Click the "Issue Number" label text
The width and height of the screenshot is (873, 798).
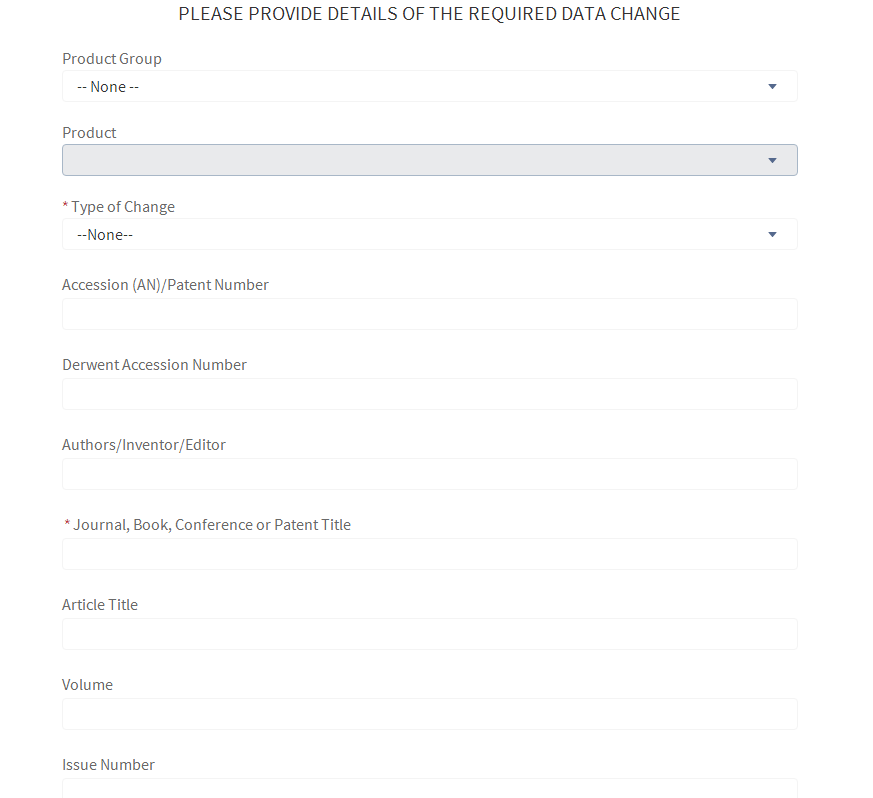pyautogui.click(x=108, y=765)
